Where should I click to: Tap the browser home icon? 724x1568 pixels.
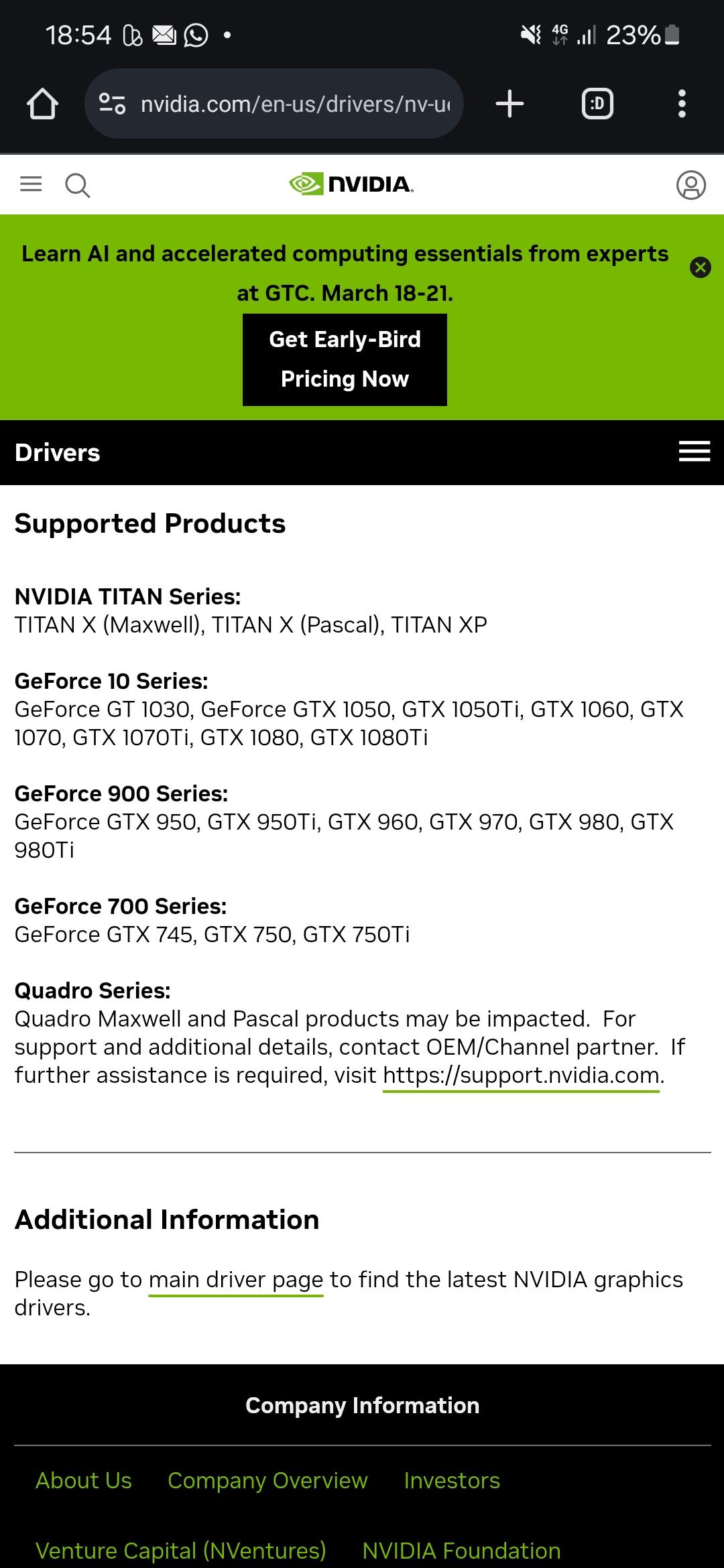[x=42, y=104]
